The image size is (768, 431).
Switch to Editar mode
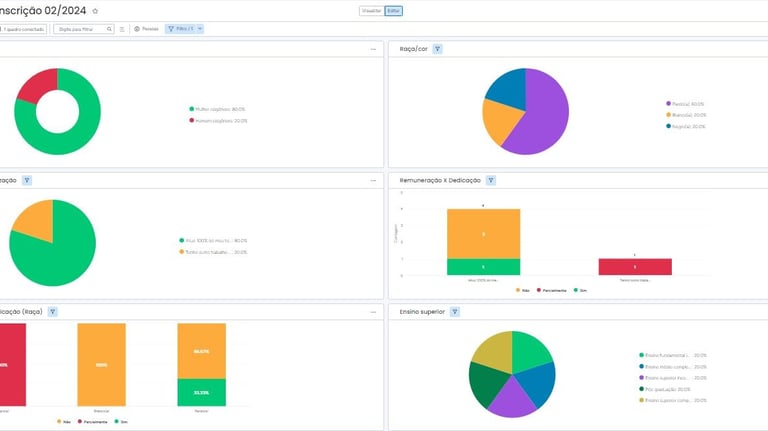(393, 11)
